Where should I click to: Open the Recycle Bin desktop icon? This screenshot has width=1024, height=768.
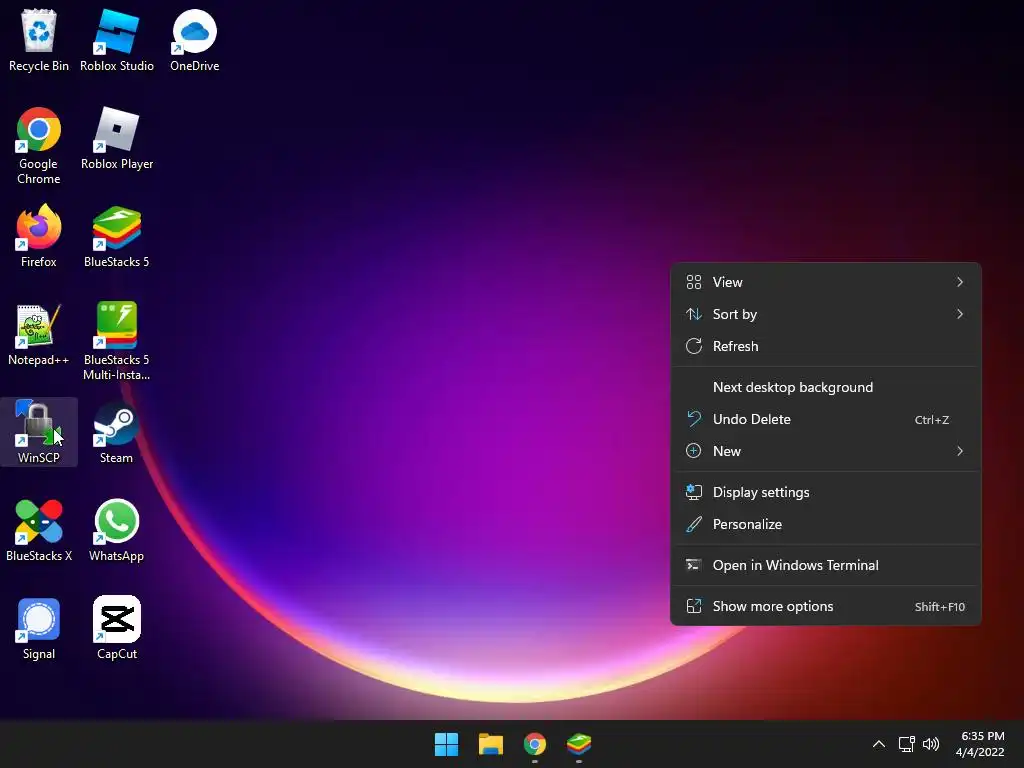pos(39,40)
